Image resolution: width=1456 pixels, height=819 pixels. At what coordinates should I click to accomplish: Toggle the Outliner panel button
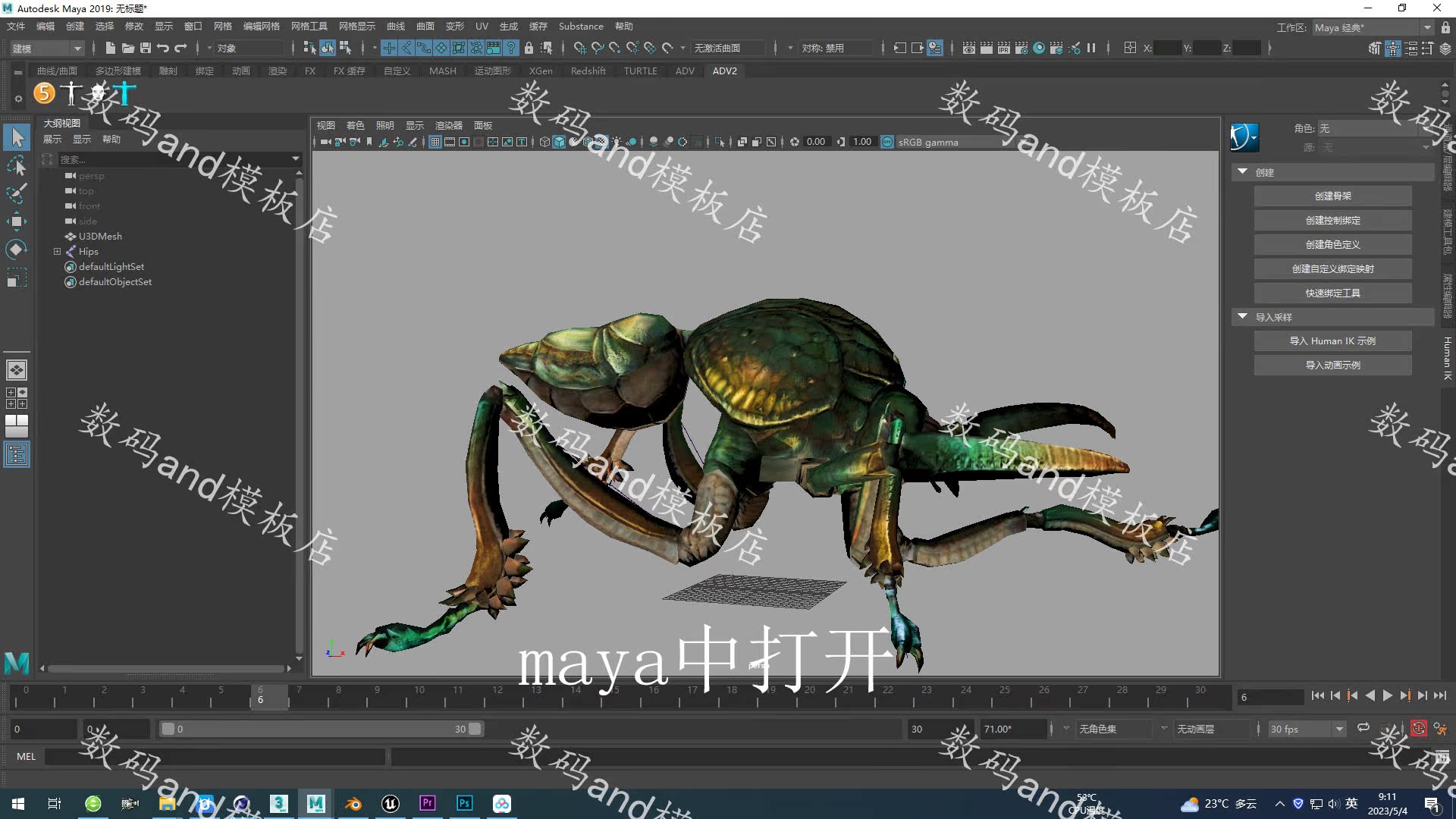coord(17,454)
